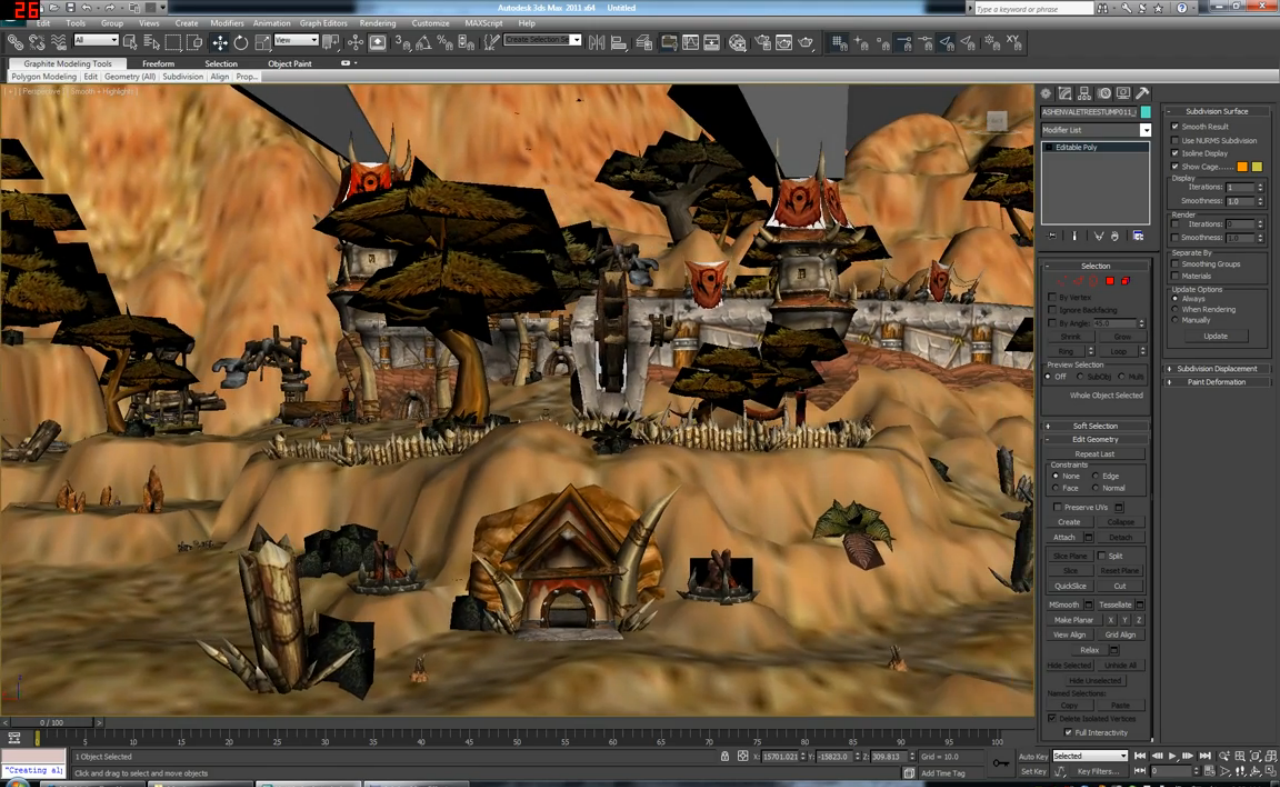Open the Select by Name list icon

point(151,42)
